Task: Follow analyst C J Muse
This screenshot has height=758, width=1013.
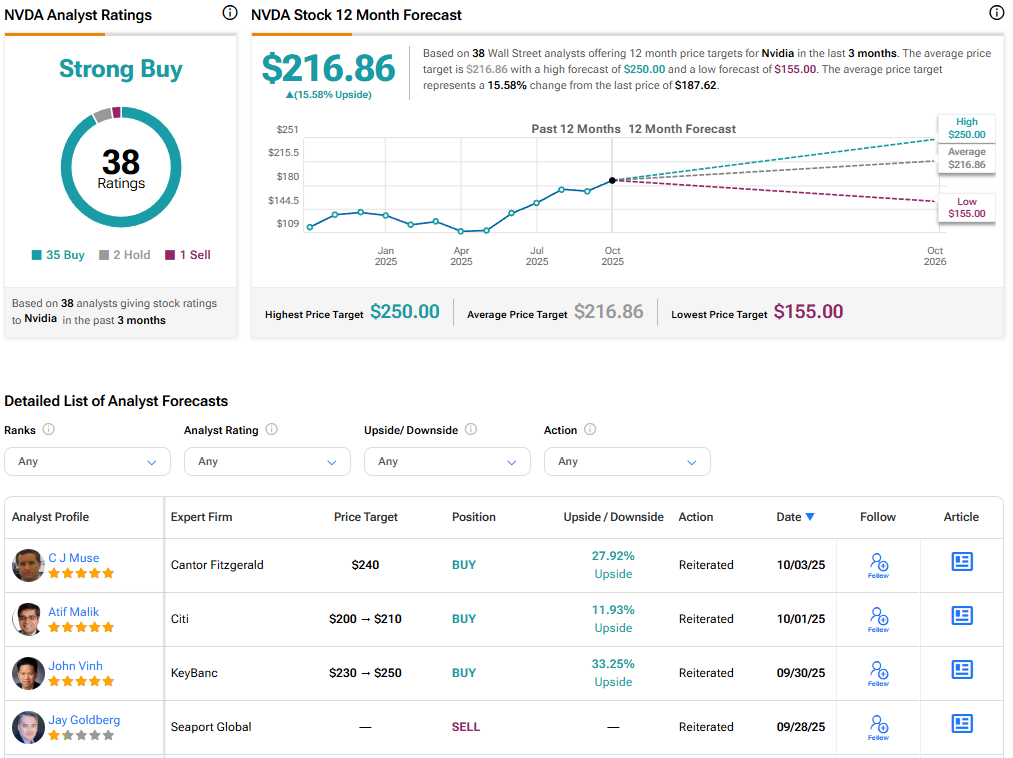Action: 878,564
